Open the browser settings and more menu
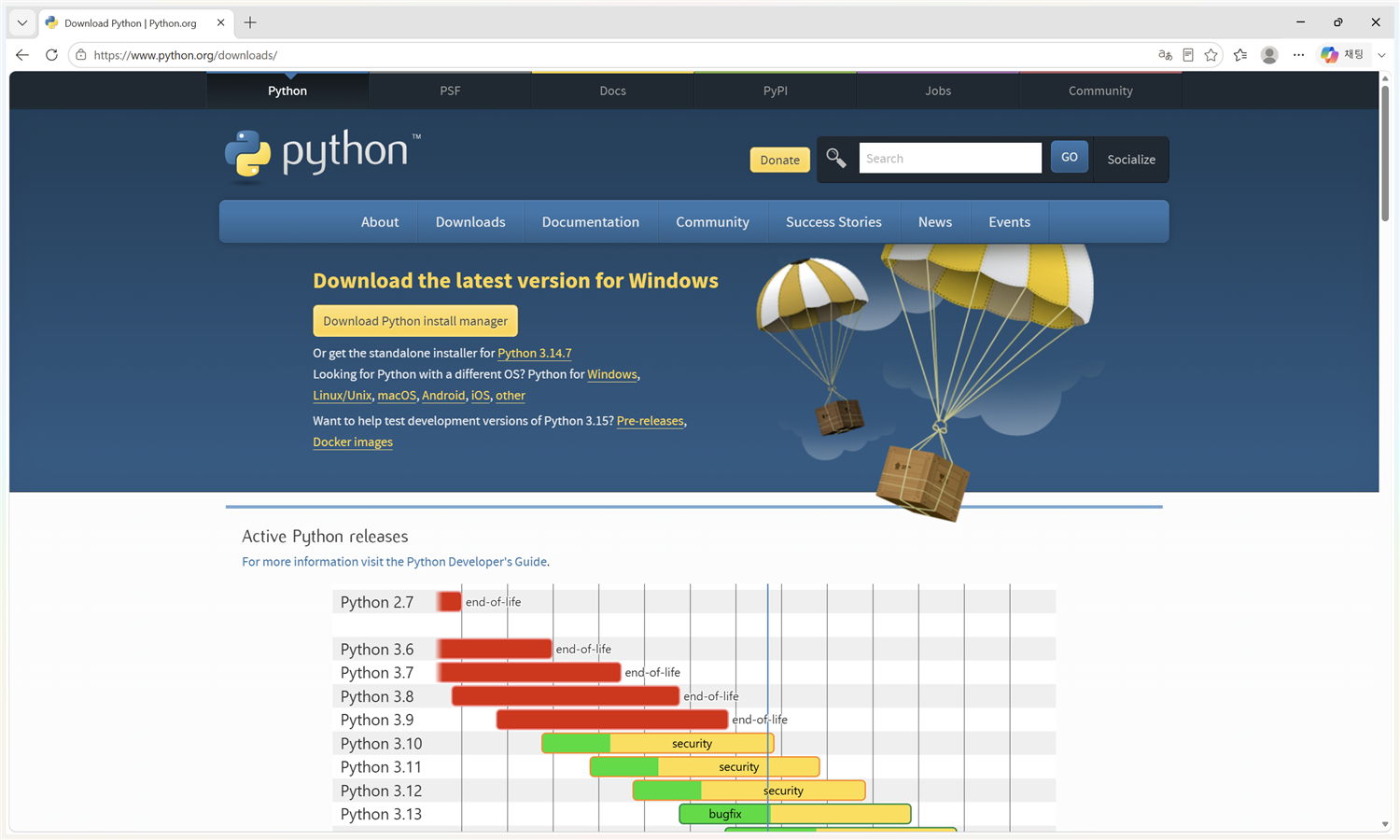The width and height of the screenshot is (1400, 840). click(x=1298, y=55)
